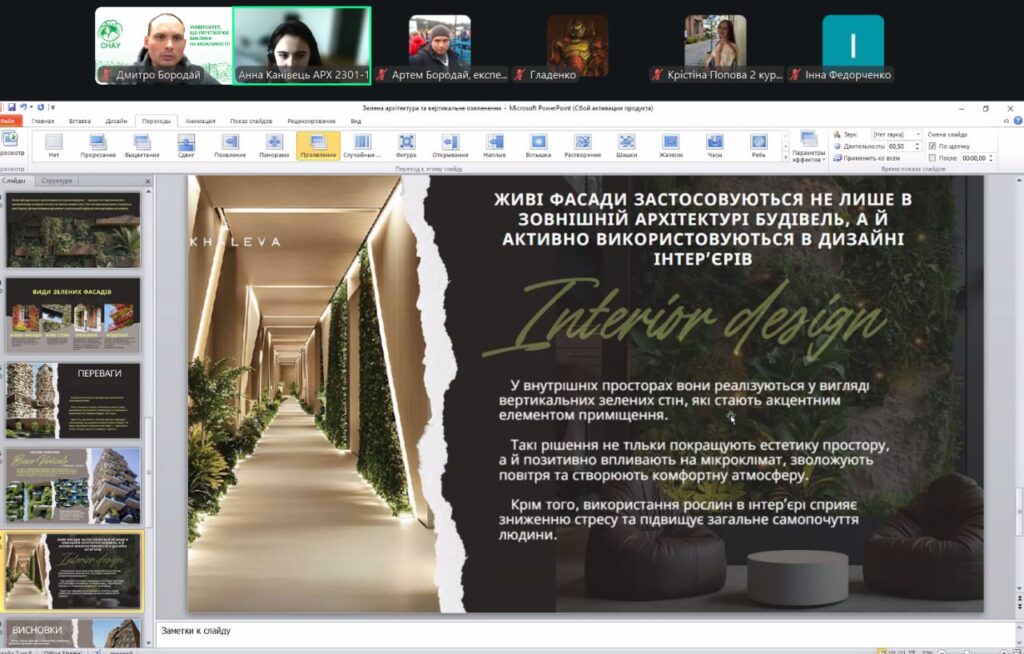Choose the Сдвиг transition icon
This screenshot has height=654, width=1024.
tap(186, 145)
